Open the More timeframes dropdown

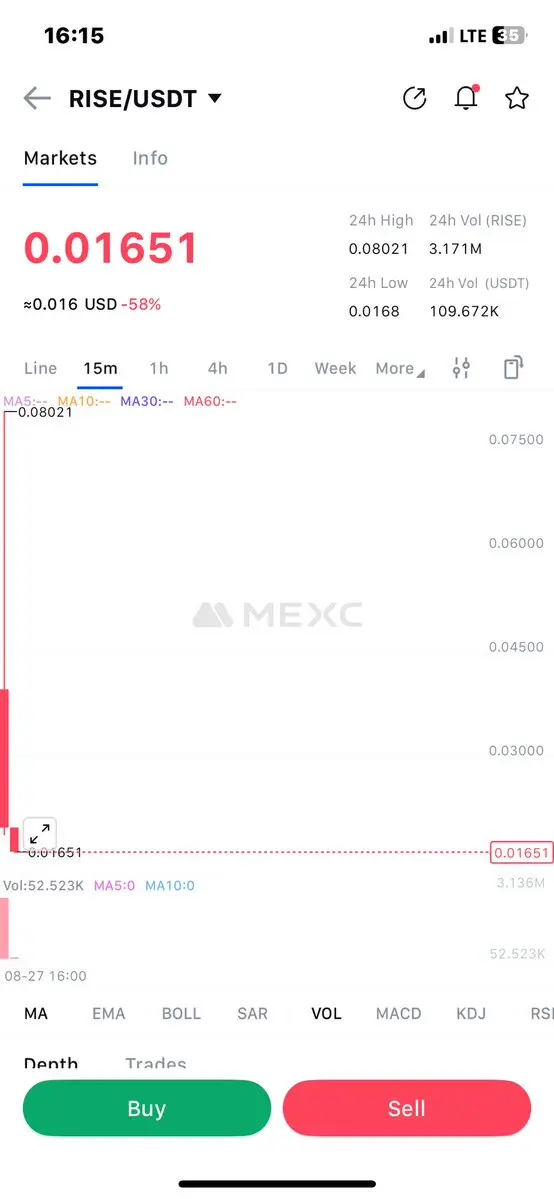point(399,369)
